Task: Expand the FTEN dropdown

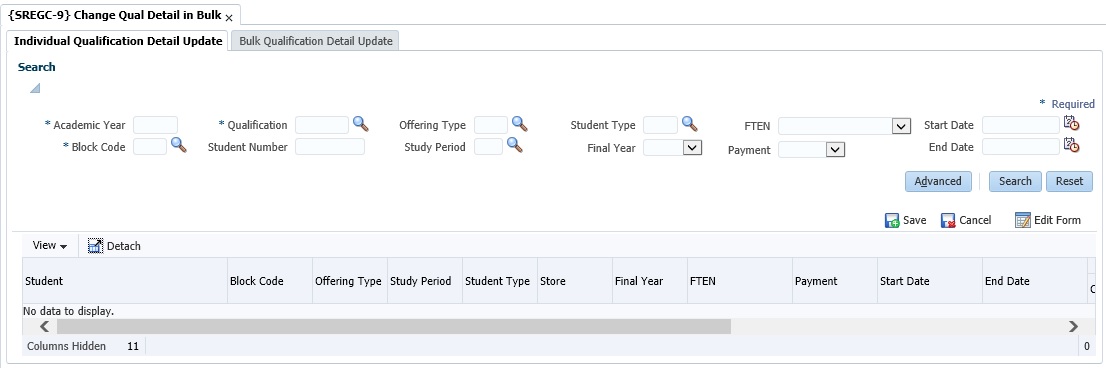Action: point(901,126)
